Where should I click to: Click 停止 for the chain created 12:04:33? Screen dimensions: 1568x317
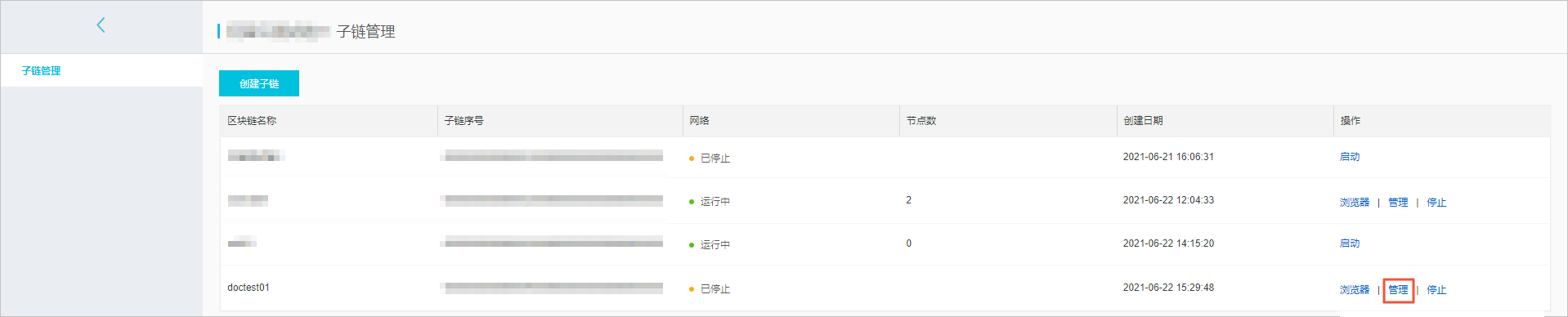1436,203
